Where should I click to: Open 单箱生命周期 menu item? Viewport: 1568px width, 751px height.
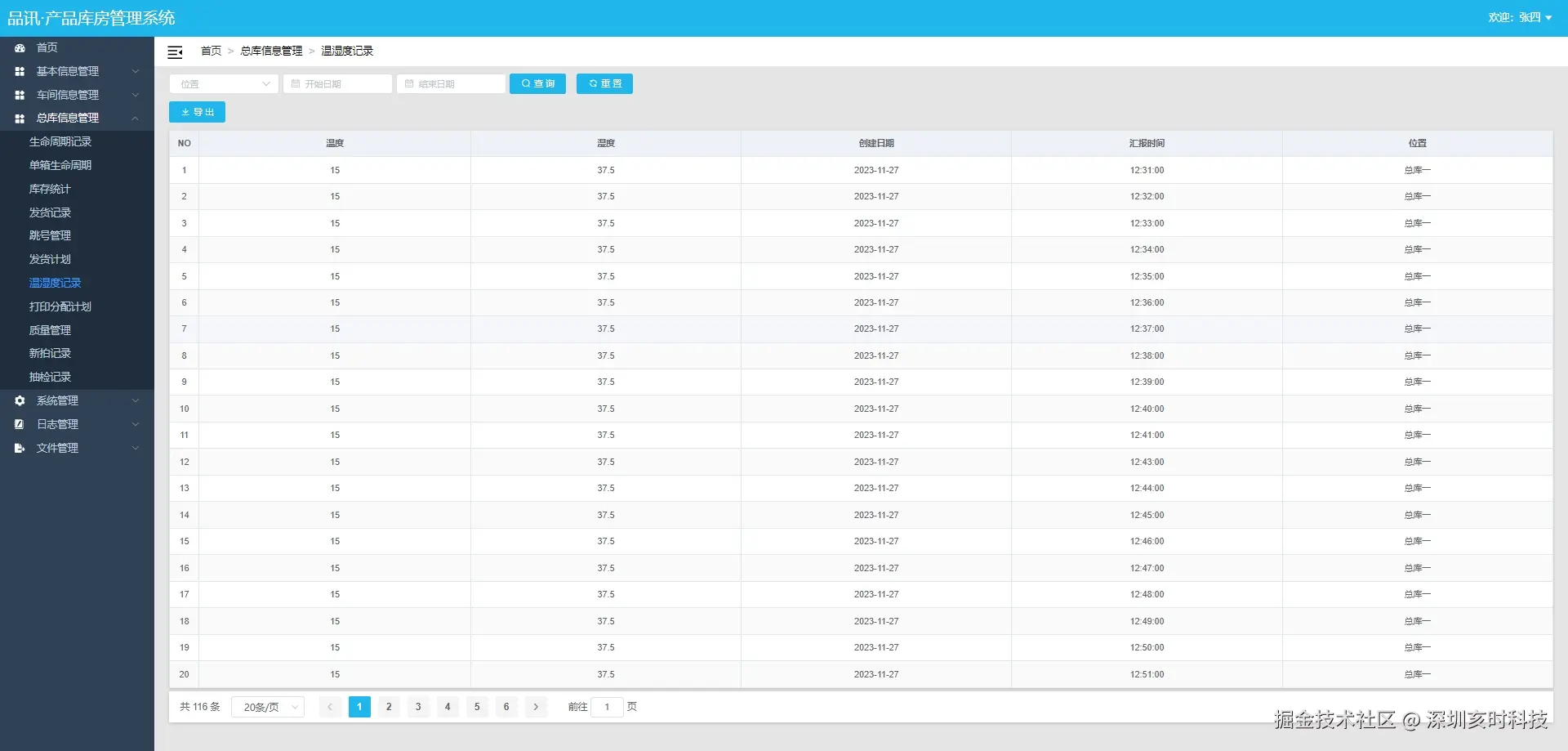60,166
